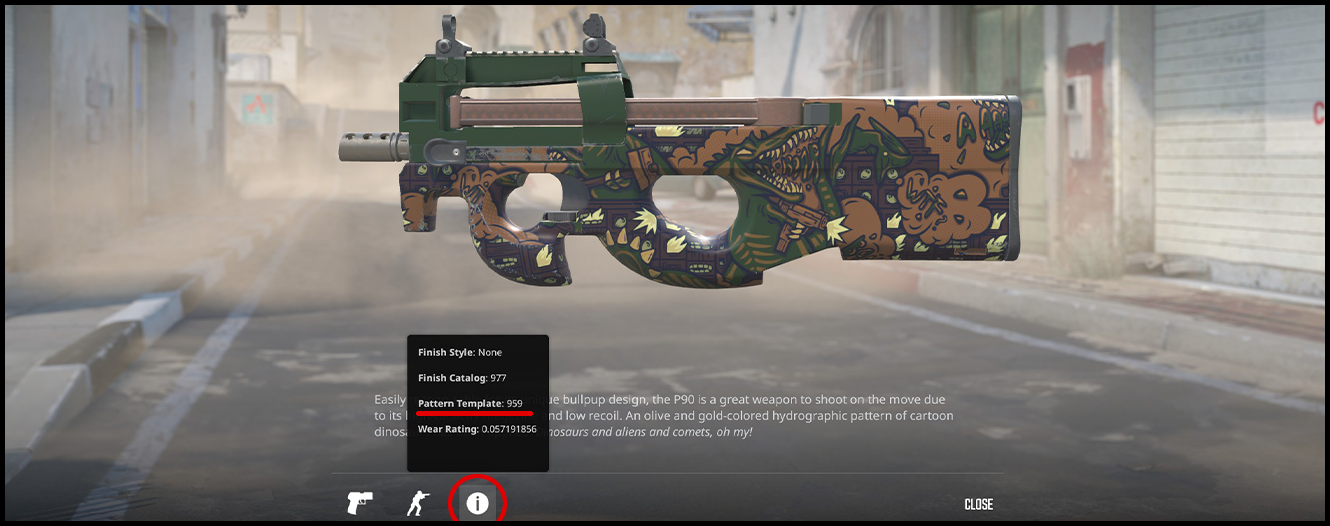This screenshot has width=1330, height=526.
Task: Click the CLOSE button
Action: coord(978,505)
